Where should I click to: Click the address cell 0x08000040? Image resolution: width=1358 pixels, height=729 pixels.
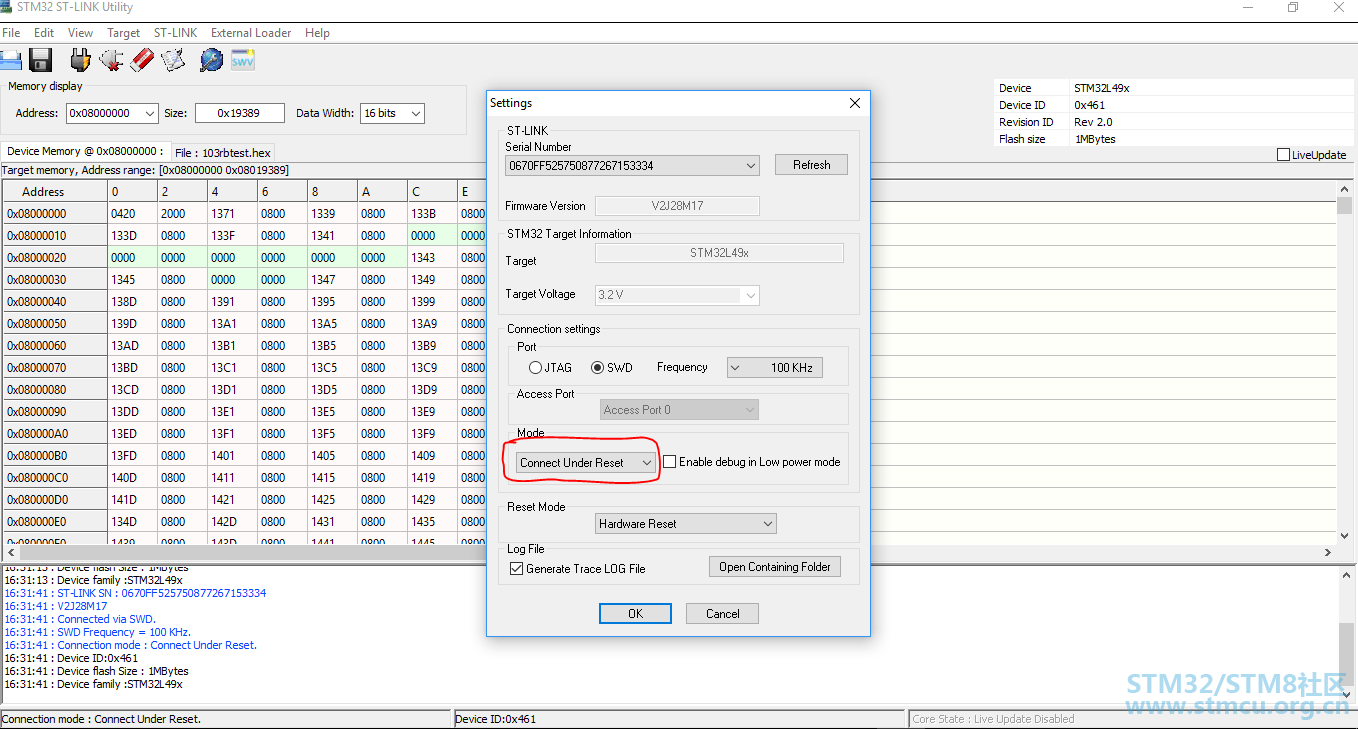tap(55, 302)
